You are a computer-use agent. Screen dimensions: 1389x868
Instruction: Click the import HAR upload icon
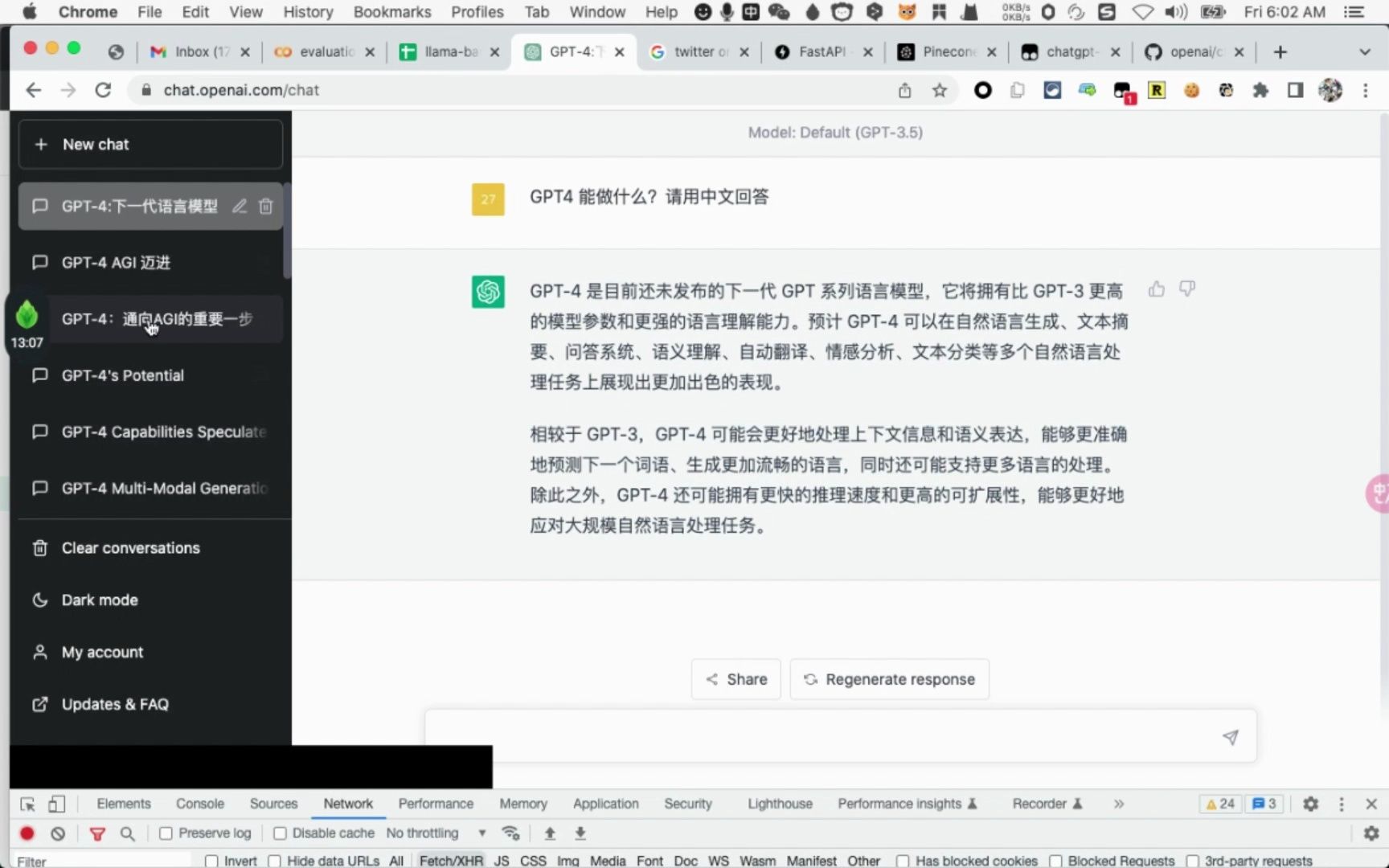(550, 833)
